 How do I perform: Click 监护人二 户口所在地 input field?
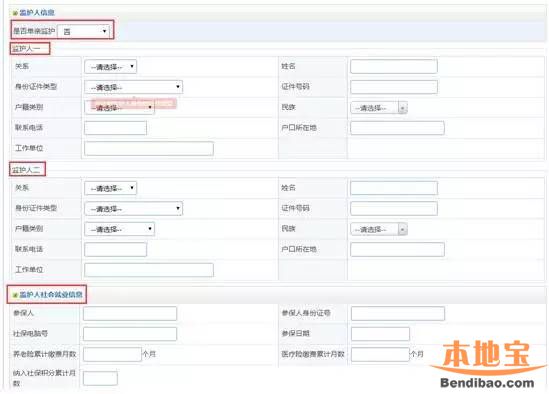[x=397, y=249]
